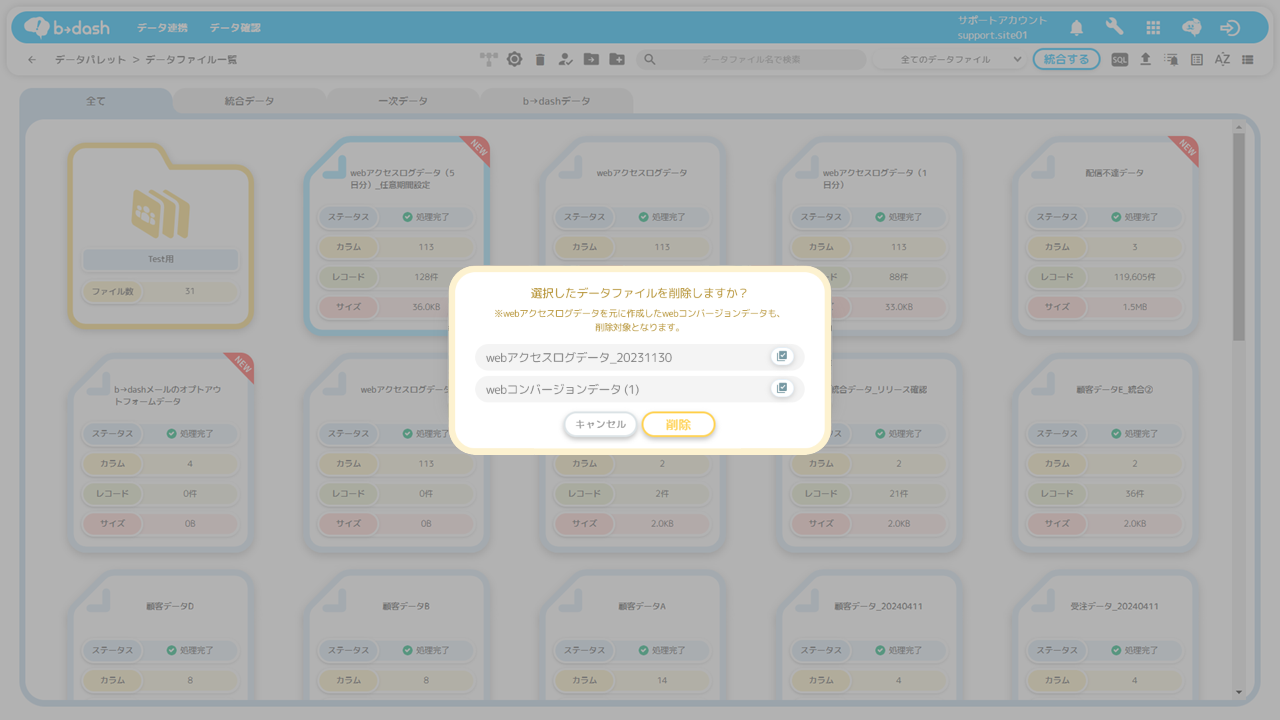Click the 128件 record count value
Image resolution: width=1280 pixels, height=720 pixels.
pyautogui.click(x=425, y=277)
